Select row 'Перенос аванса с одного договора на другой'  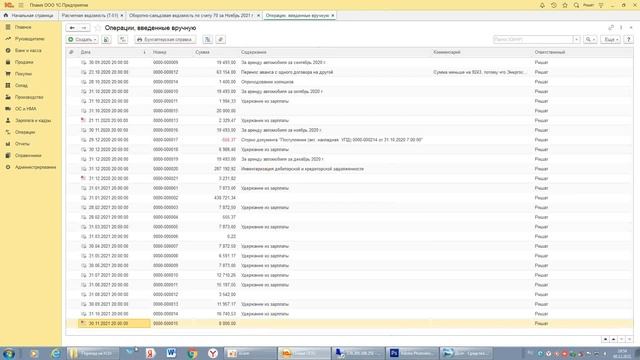349,72
